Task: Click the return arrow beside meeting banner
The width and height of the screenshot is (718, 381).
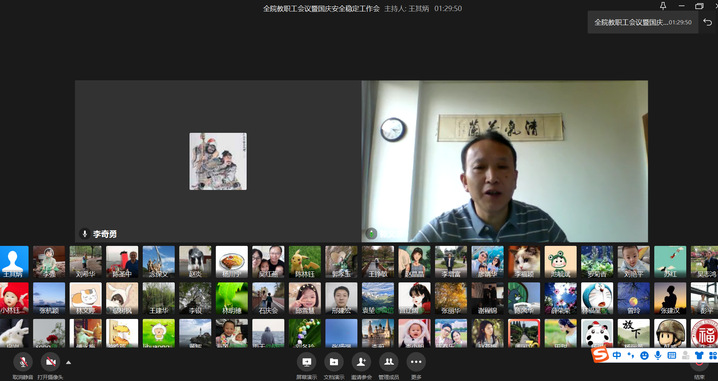Action: pyautogui.click(x=708, y=22)
